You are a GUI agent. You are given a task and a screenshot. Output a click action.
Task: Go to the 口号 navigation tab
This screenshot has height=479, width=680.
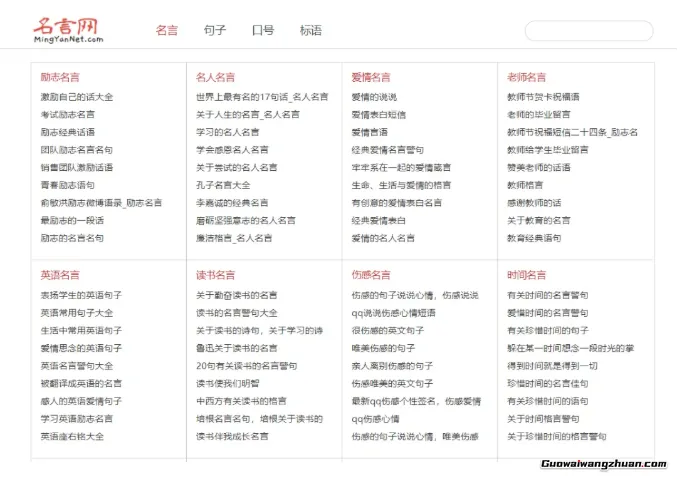(262, 30)
